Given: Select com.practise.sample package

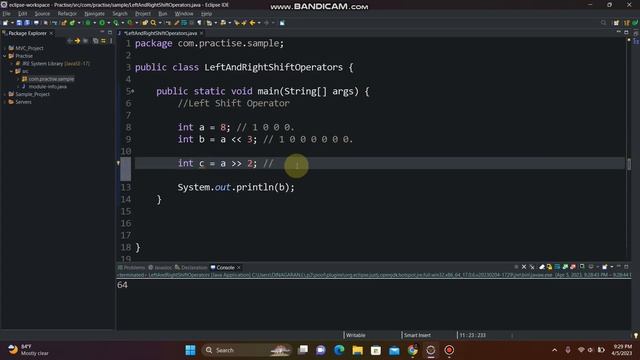Looking at the screenshot, I should 51,79.
